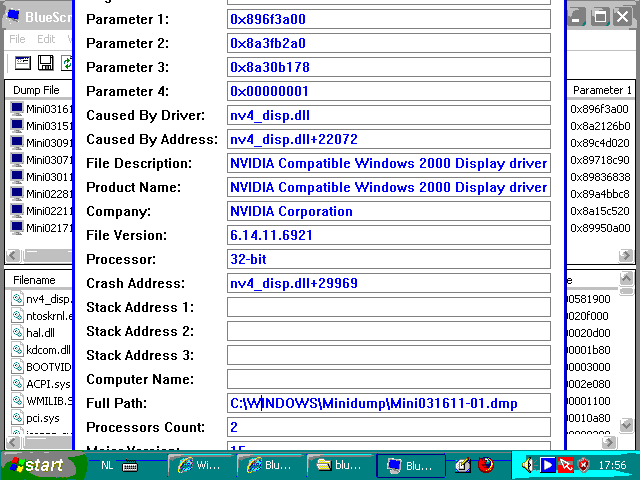The image size is (640, 480).
Task: Click the properties toolbar icon in BlueScreenView
Action: click(x=23, y=63)
